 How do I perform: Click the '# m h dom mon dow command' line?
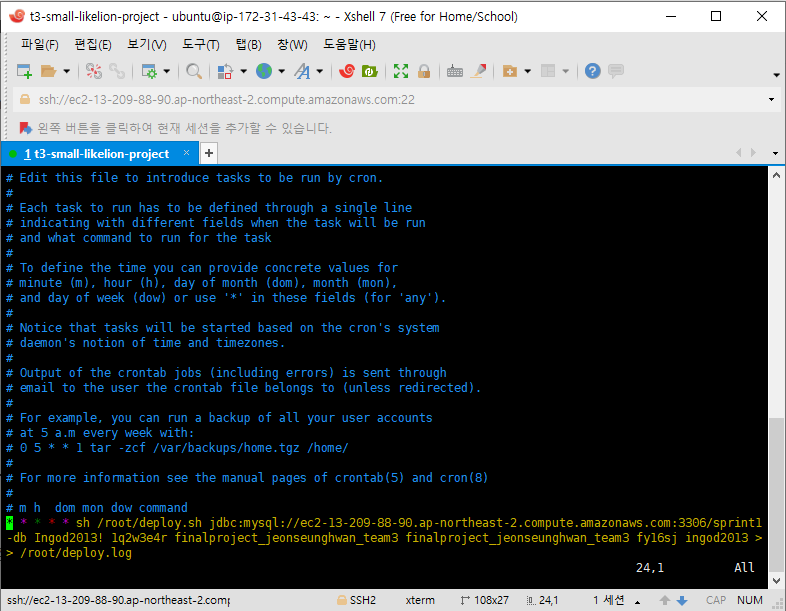click(97, 508)
